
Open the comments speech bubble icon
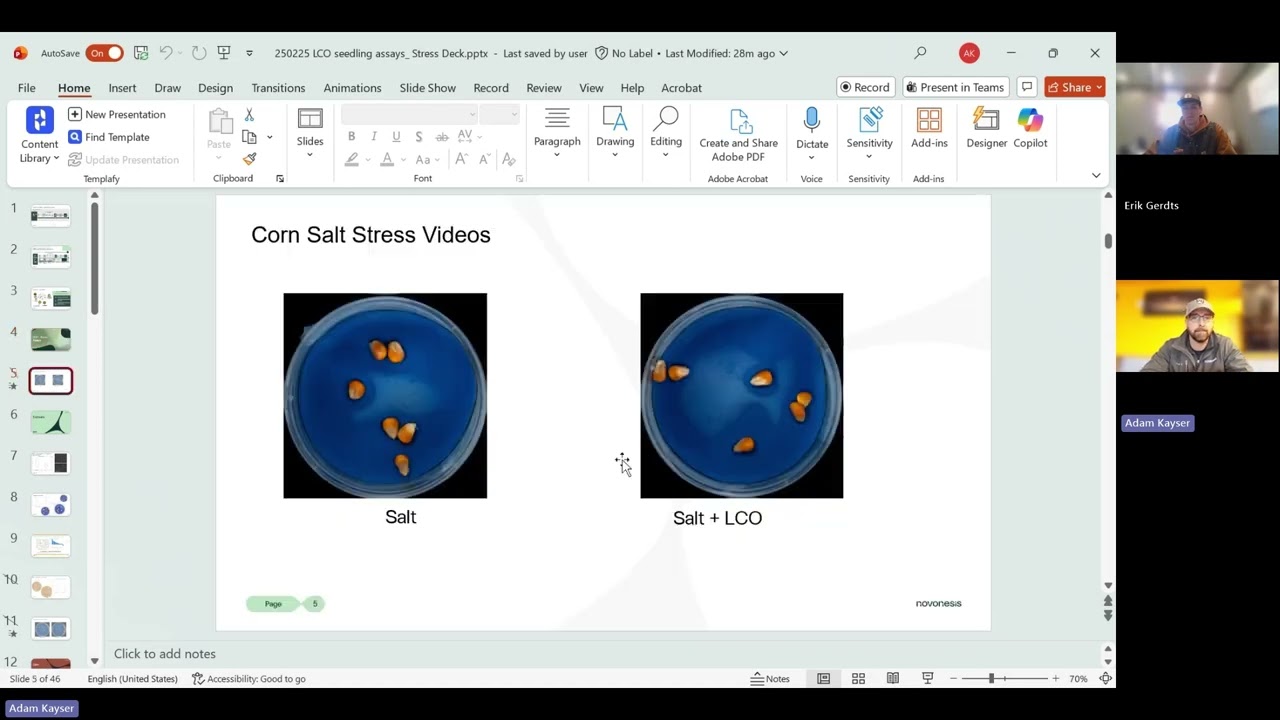point(1027,87)
